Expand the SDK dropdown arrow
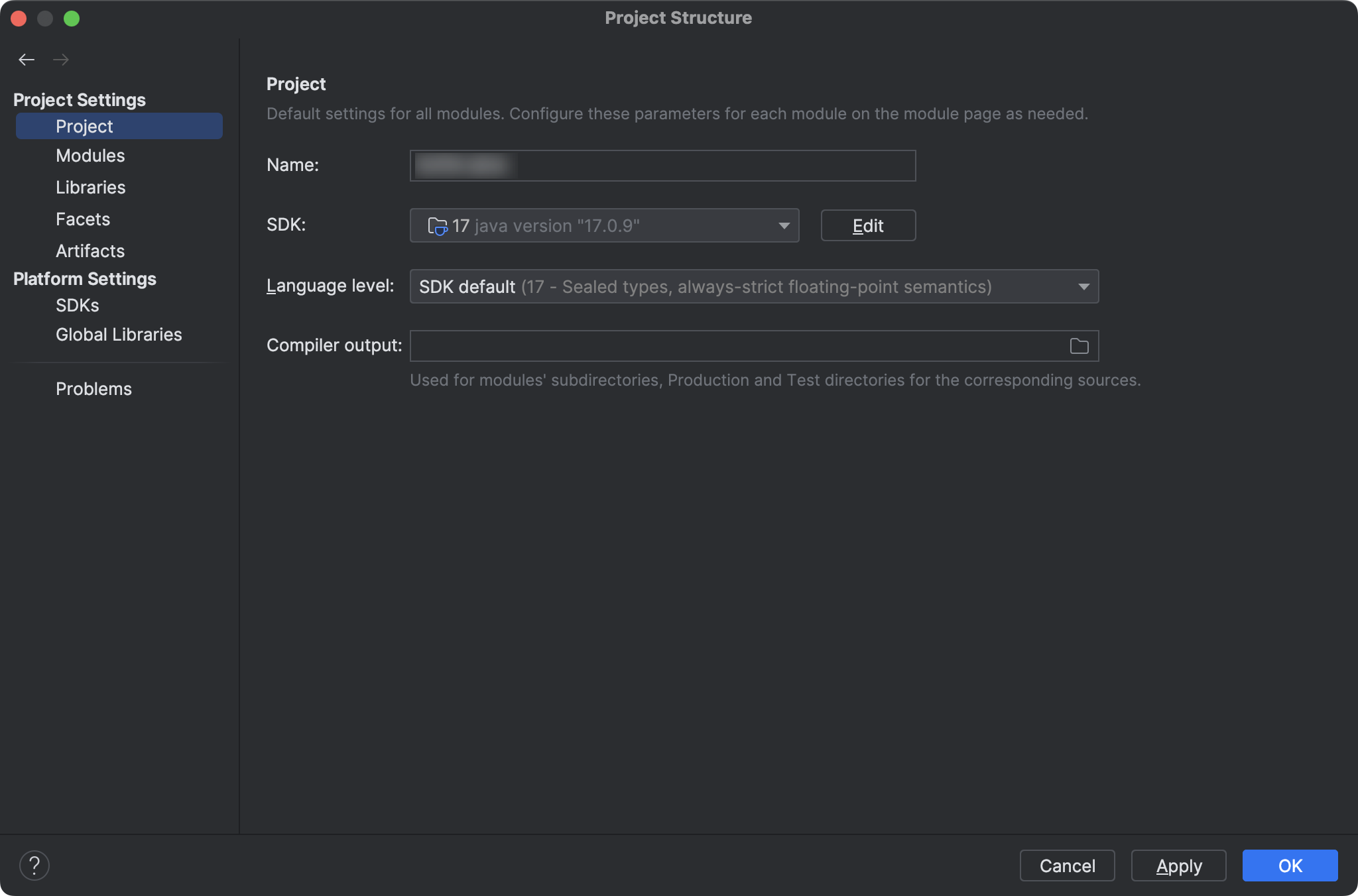The height and width of the screenshot is (896, 1358). pyautogui.click(x=784, y=226)
